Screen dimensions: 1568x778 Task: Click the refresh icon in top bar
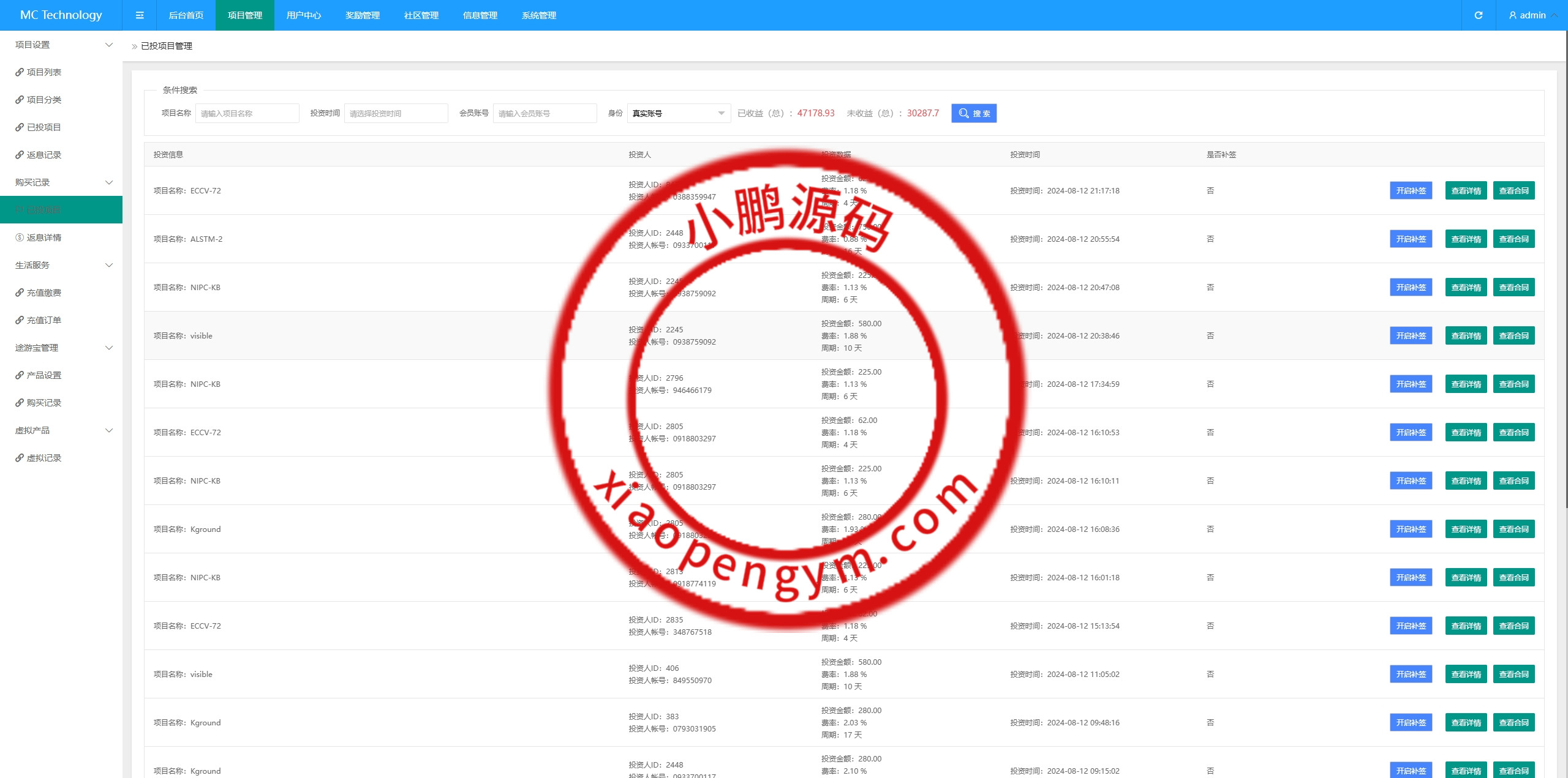click(1479, 15)
